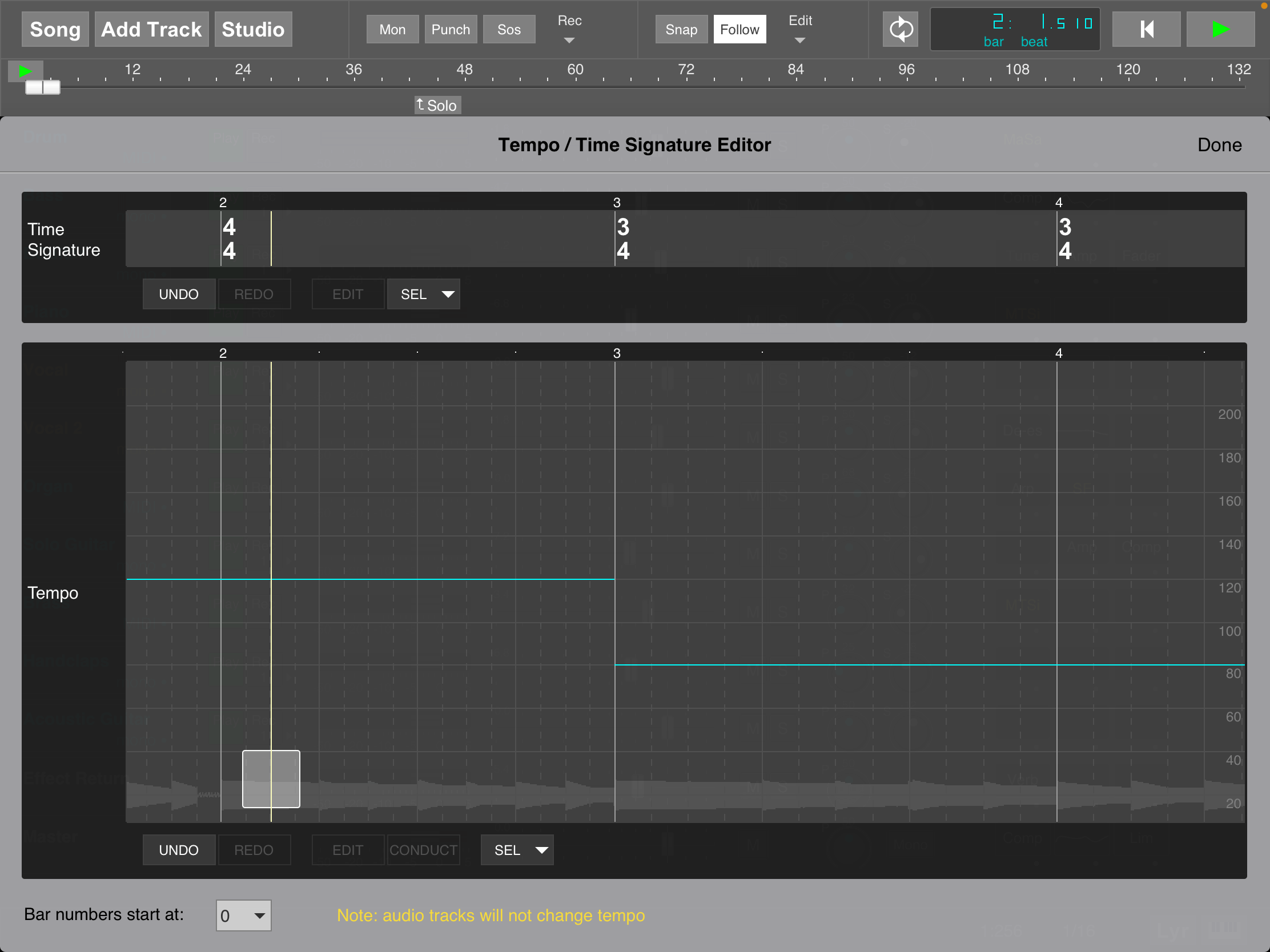
Task: Click REDO in the Time Signature section
Action: (254, 295)
